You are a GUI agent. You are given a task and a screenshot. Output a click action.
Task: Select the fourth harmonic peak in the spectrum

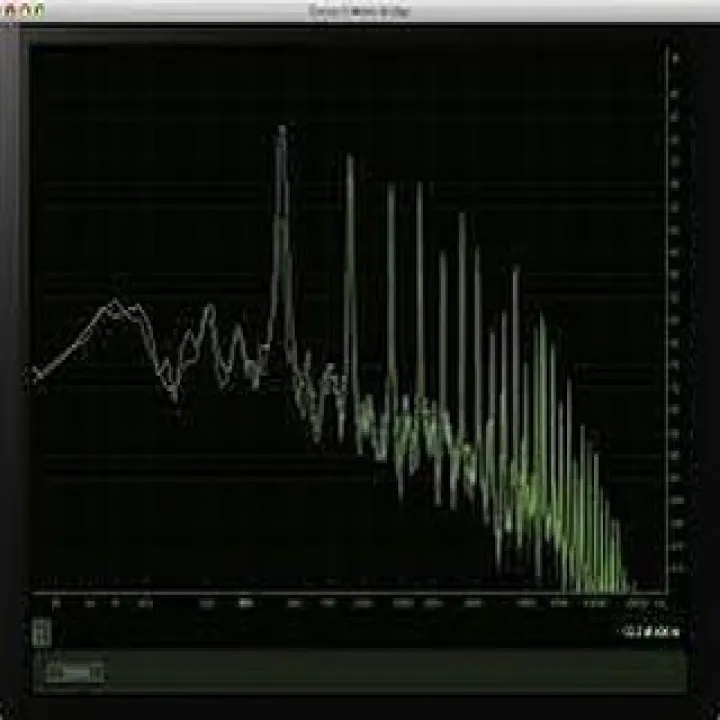[x=419, y=186]
